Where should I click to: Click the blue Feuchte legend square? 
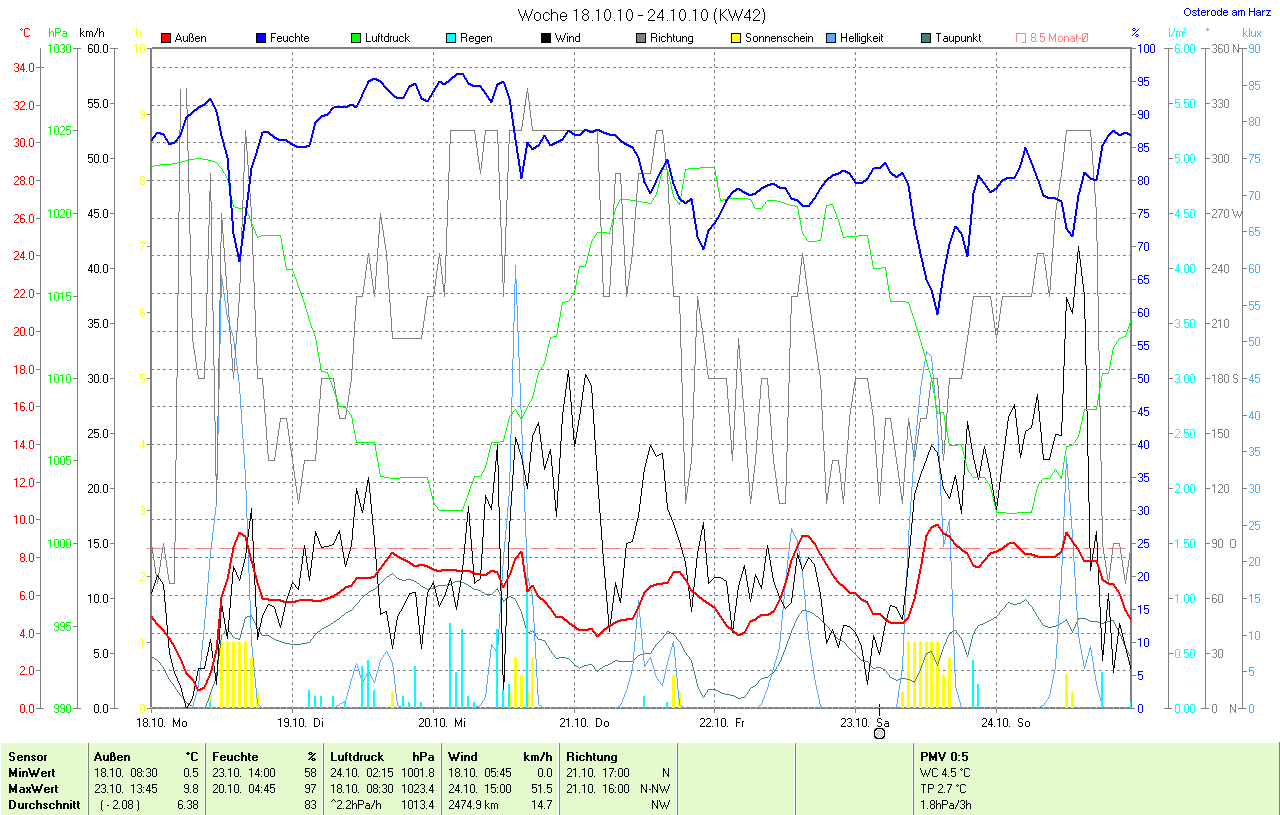pyautogui.click(x=261, y=38)
